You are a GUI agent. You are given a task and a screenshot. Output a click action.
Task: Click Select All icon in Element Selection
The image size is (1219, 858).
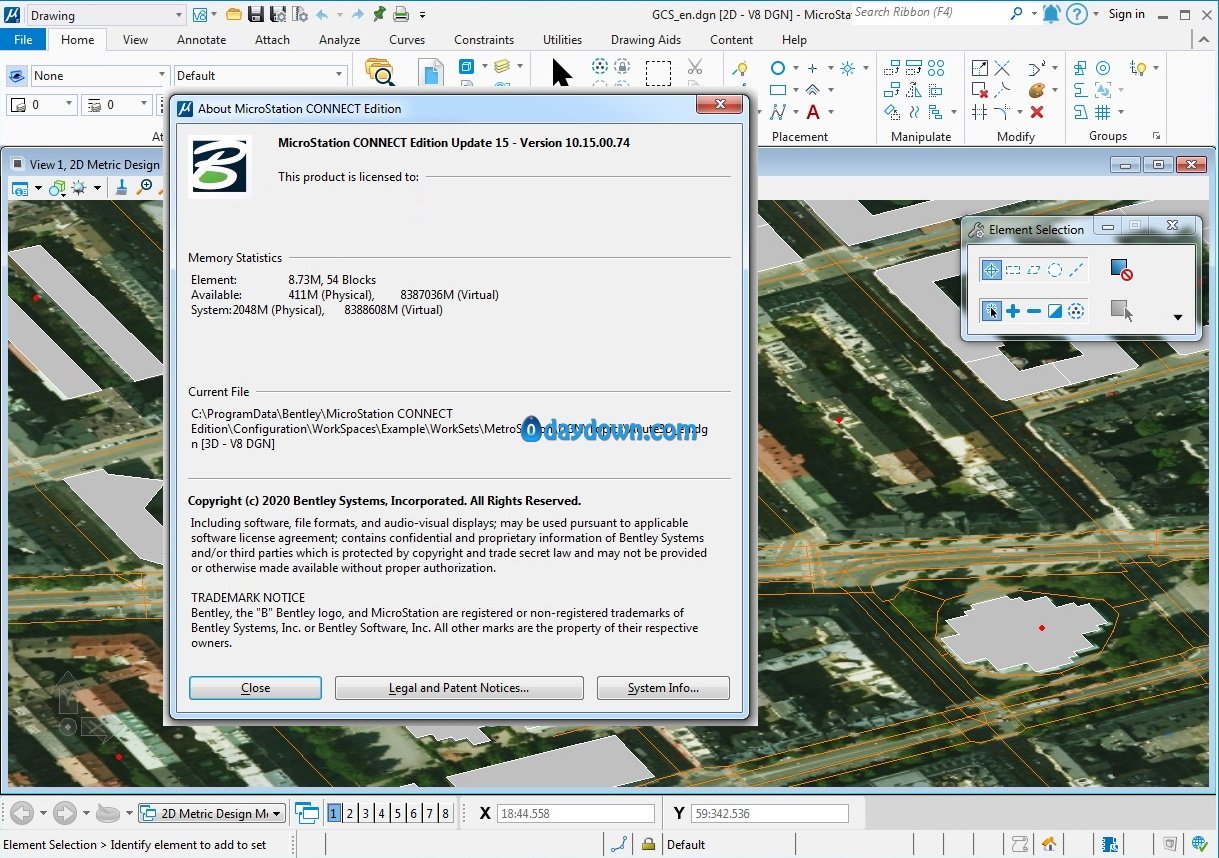1076,311
